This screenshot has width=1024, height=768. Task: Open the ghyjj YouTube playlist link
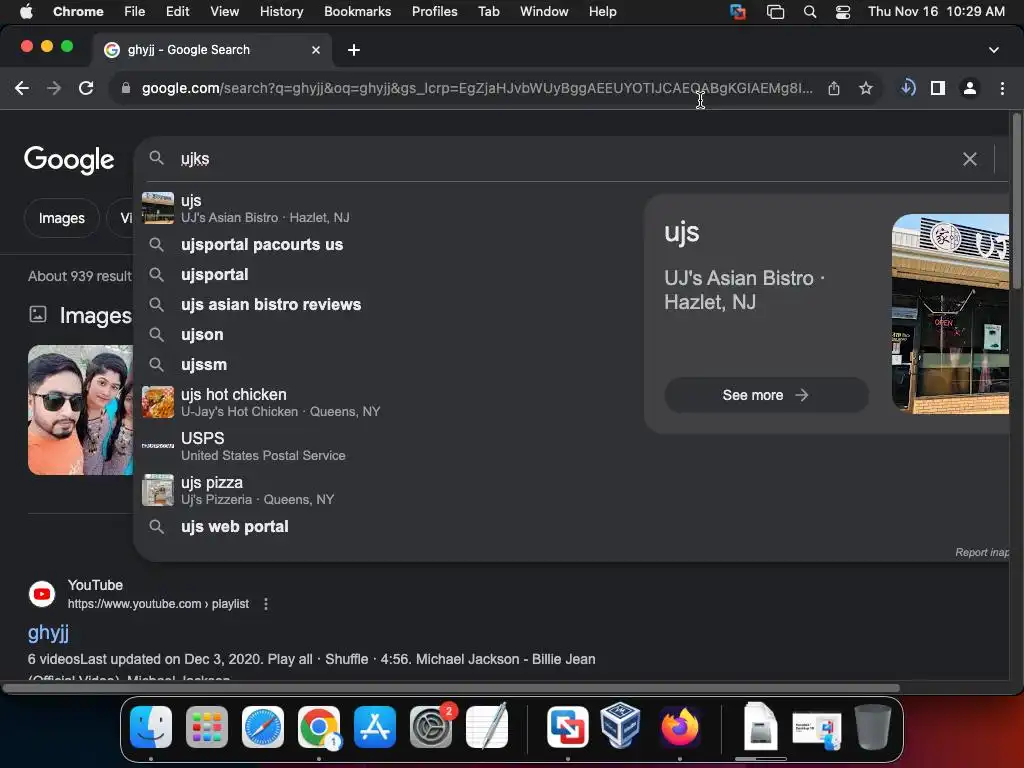point(48,632)
